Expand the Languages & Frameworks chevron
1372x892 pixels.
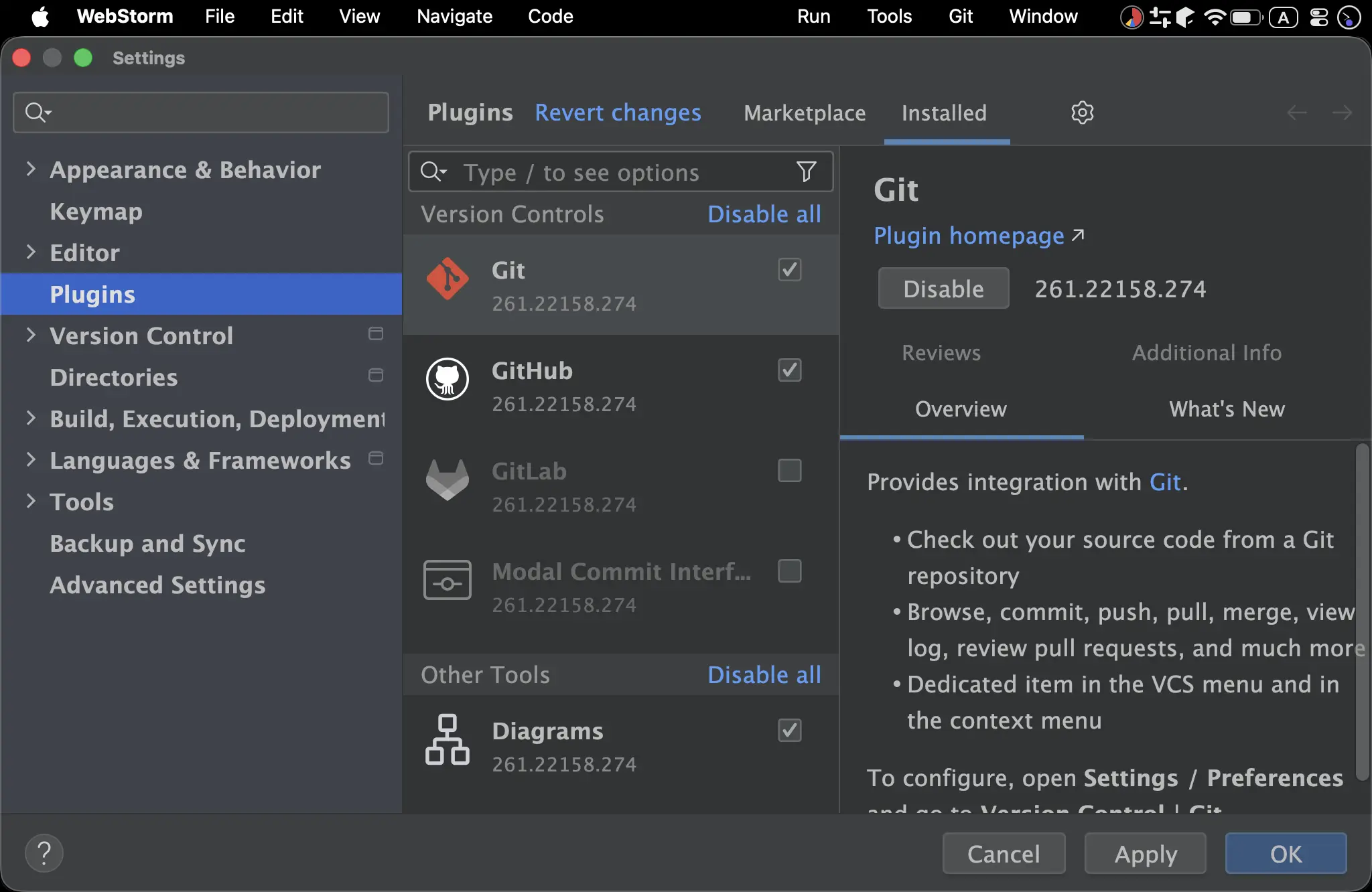[30, 459]
